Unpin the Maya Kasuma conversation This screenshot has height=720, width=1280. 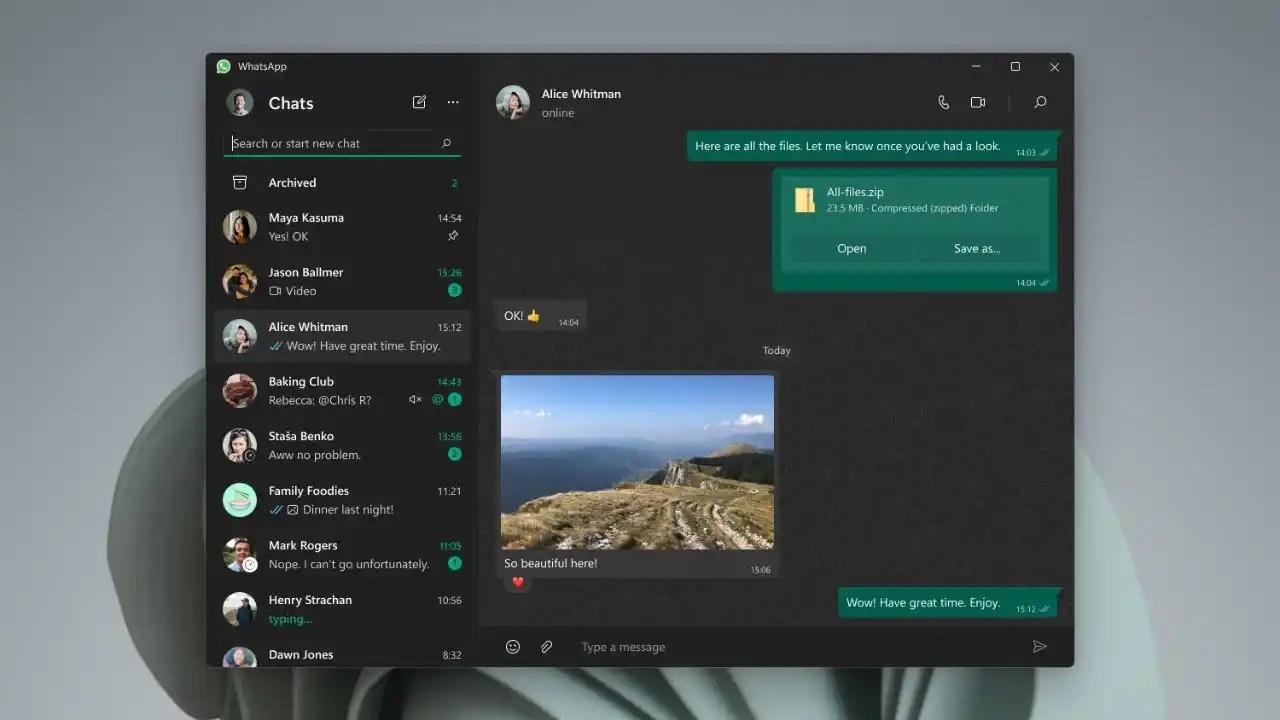[x=453, y=236]
